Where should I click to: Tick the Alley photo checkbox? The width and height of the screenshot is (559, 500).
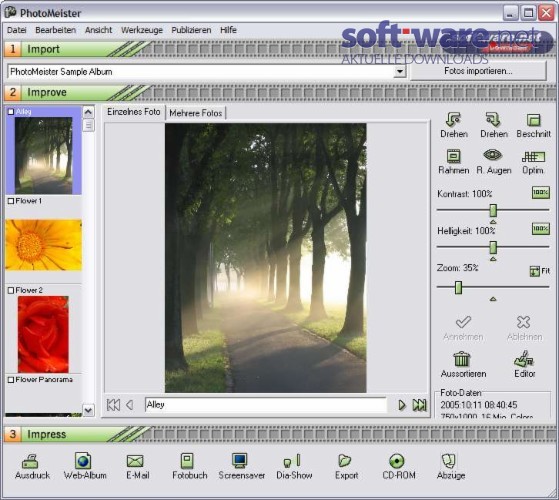(11, 112)
